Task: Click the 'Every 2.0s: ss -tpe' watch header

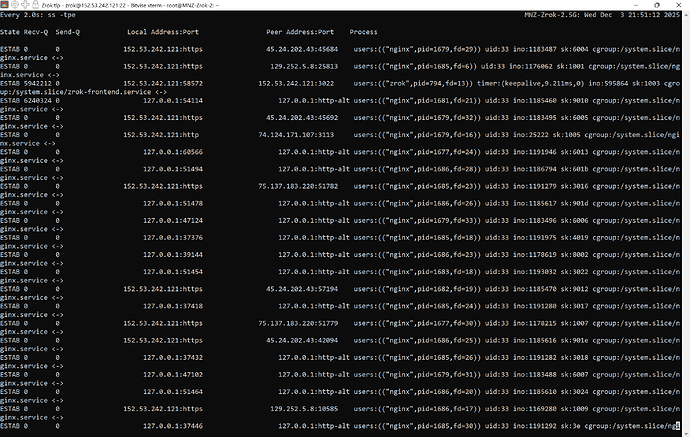Action: pyautogui.click(x=38, y=15)
